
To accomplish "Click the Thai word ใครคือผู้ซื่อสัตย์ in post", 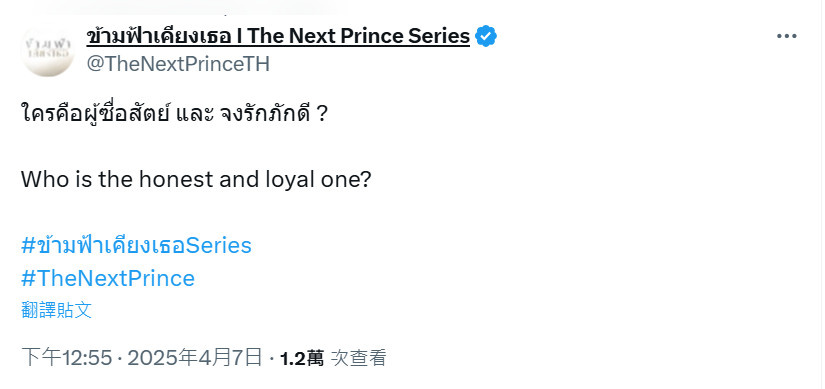I will point(95,114).
